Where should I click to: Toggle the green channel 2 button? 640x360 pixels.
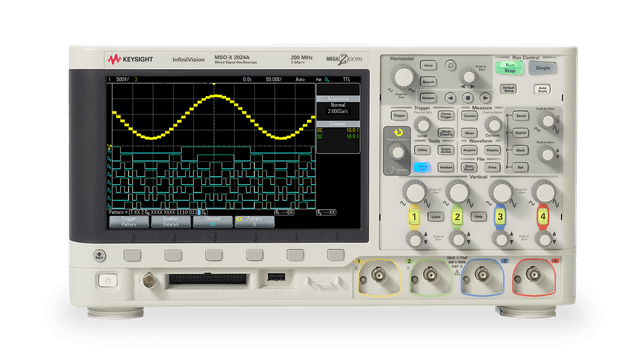457,217
